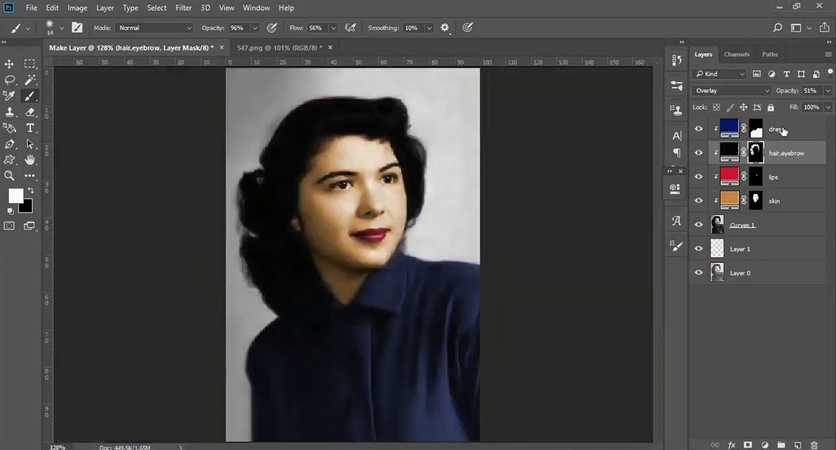Select the Eraser tool
Viewport: 836px width, 450px height.
click(30, 112)
